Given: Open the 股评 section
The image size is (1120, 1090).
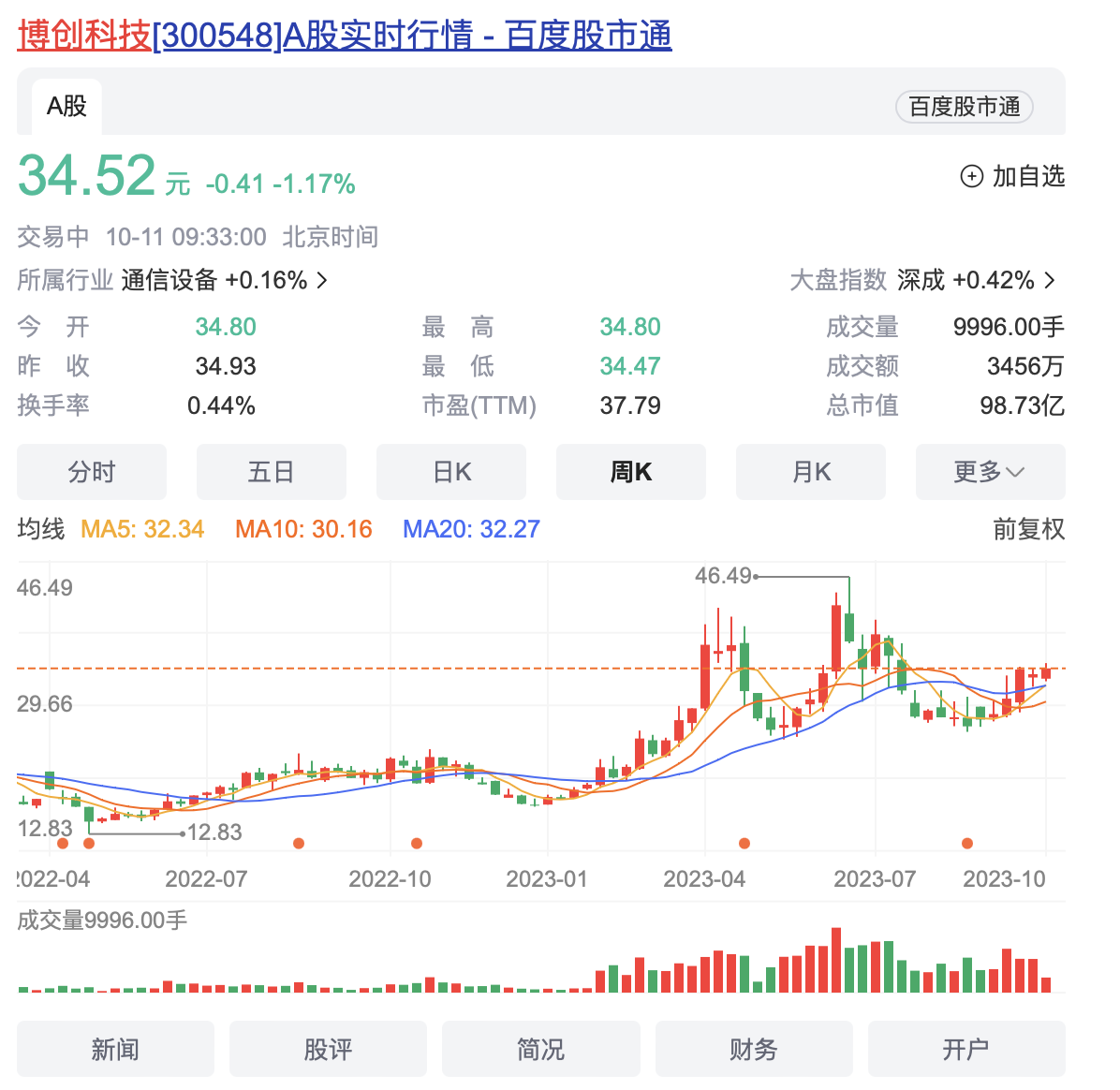Looking at the screenshot, I should pos(328,1049).
